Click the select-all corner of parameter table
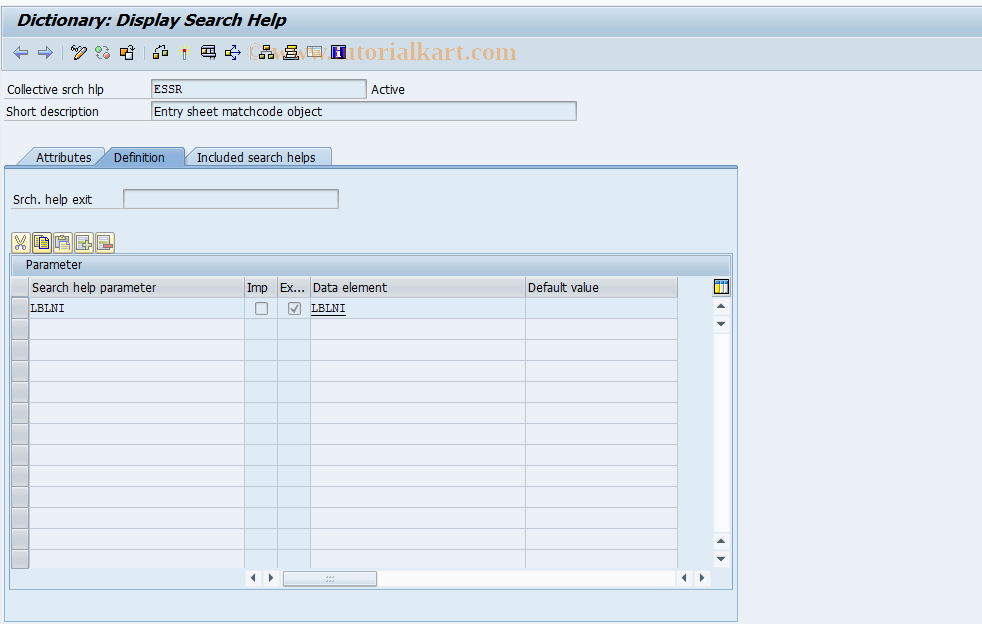This screenshot has height=624, width=982. point(20,288)
